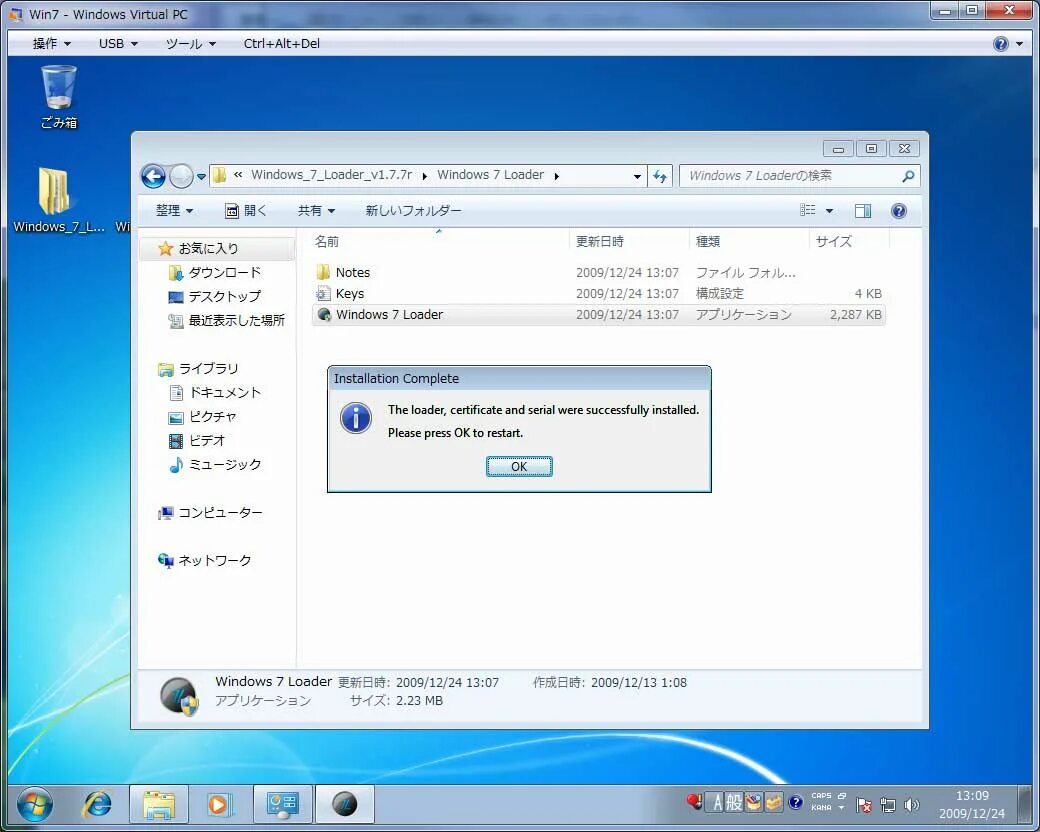This screenshot has width=1040, height=832.
Task: Click the IME help question mark icon
Action: click(x=795, y=803)
